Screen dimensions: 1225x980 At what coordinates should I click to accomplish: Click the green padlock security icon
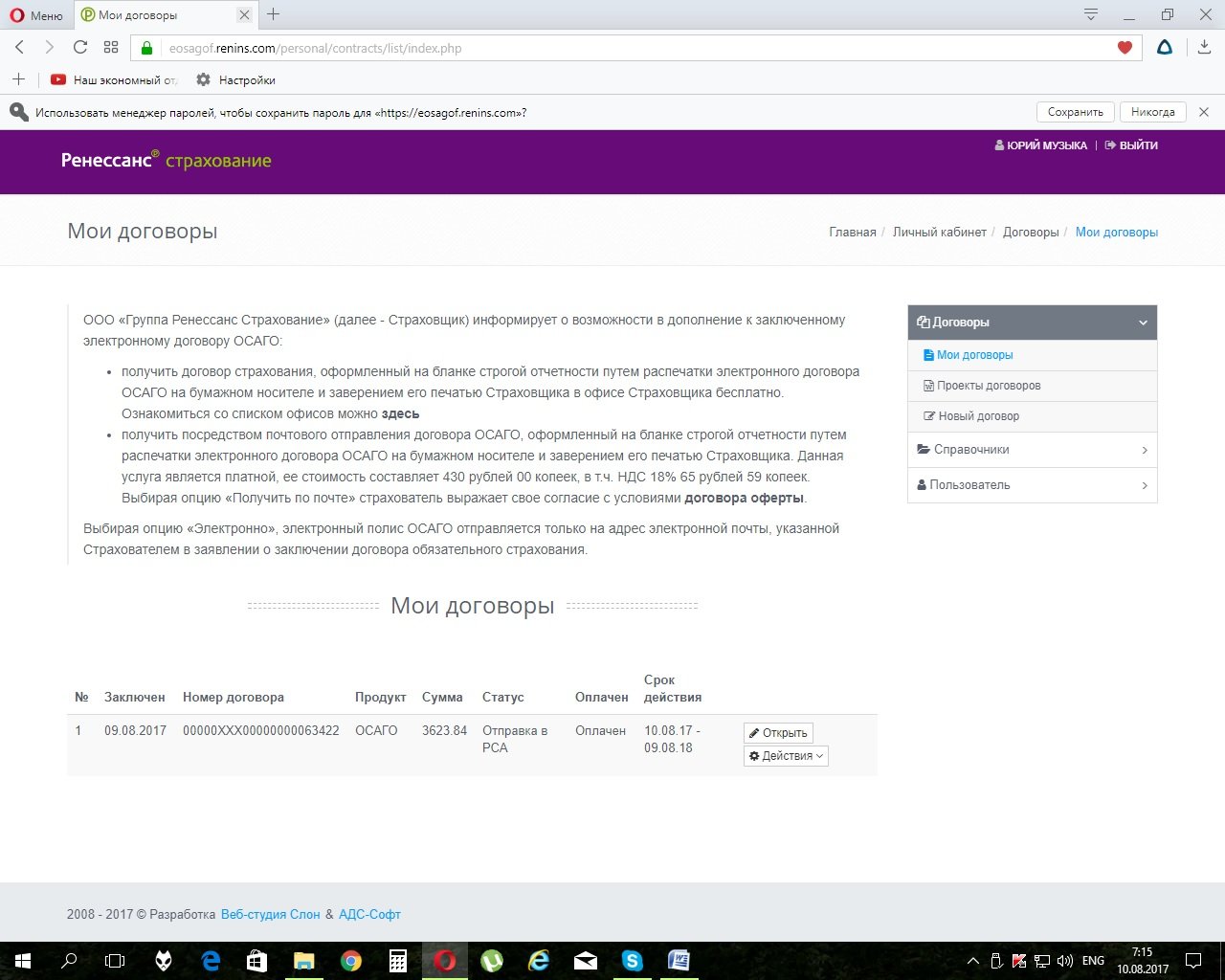(146, 48)
